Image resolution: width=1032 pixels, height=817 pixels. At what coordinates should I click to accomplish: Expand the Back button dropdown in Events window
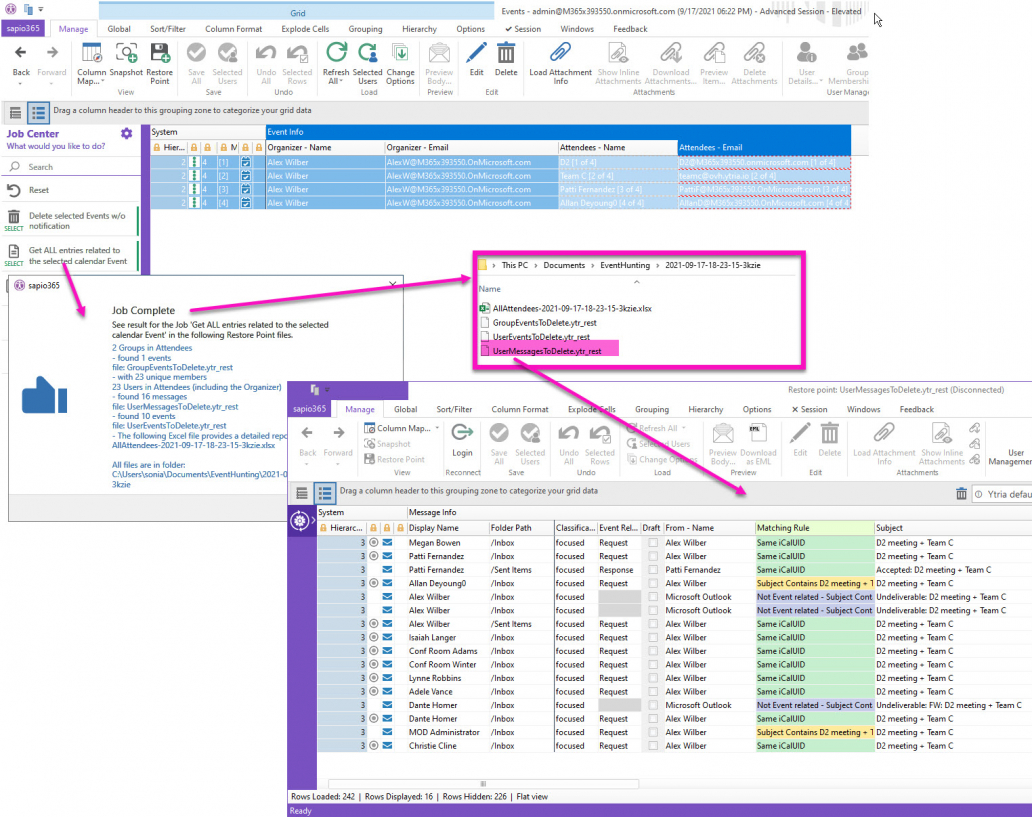[x=20, y=84]
